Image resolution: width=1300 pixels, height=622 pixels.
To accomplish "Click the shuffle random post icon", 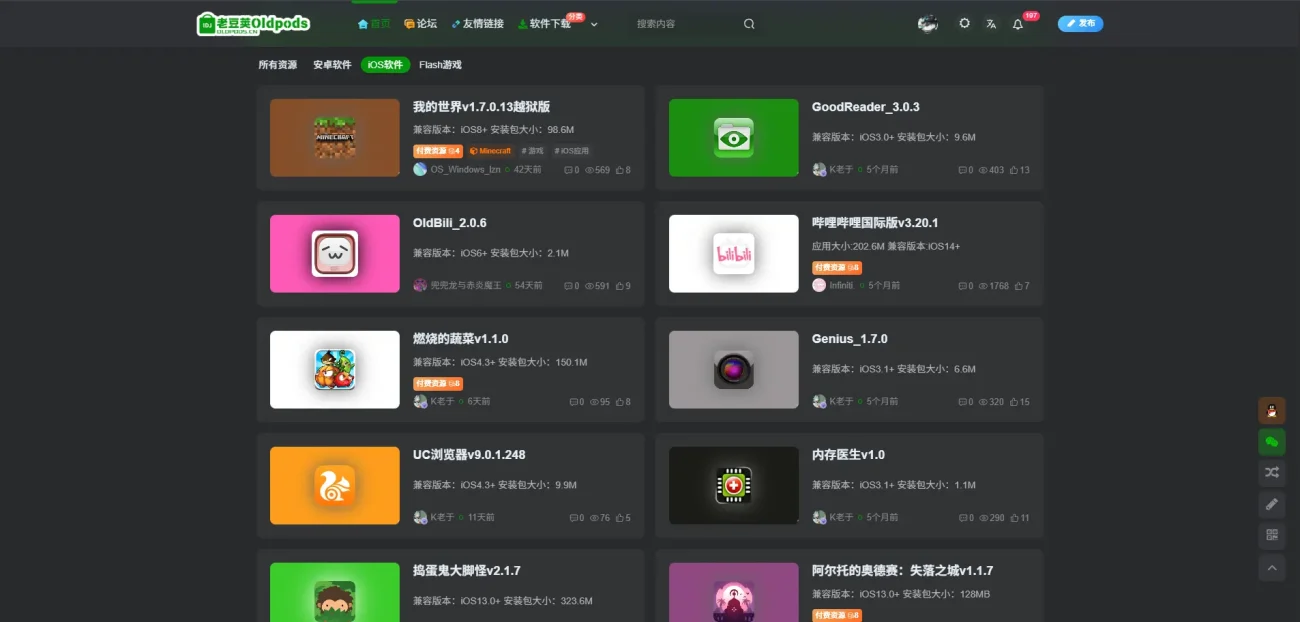I will tap(1271, 473).
